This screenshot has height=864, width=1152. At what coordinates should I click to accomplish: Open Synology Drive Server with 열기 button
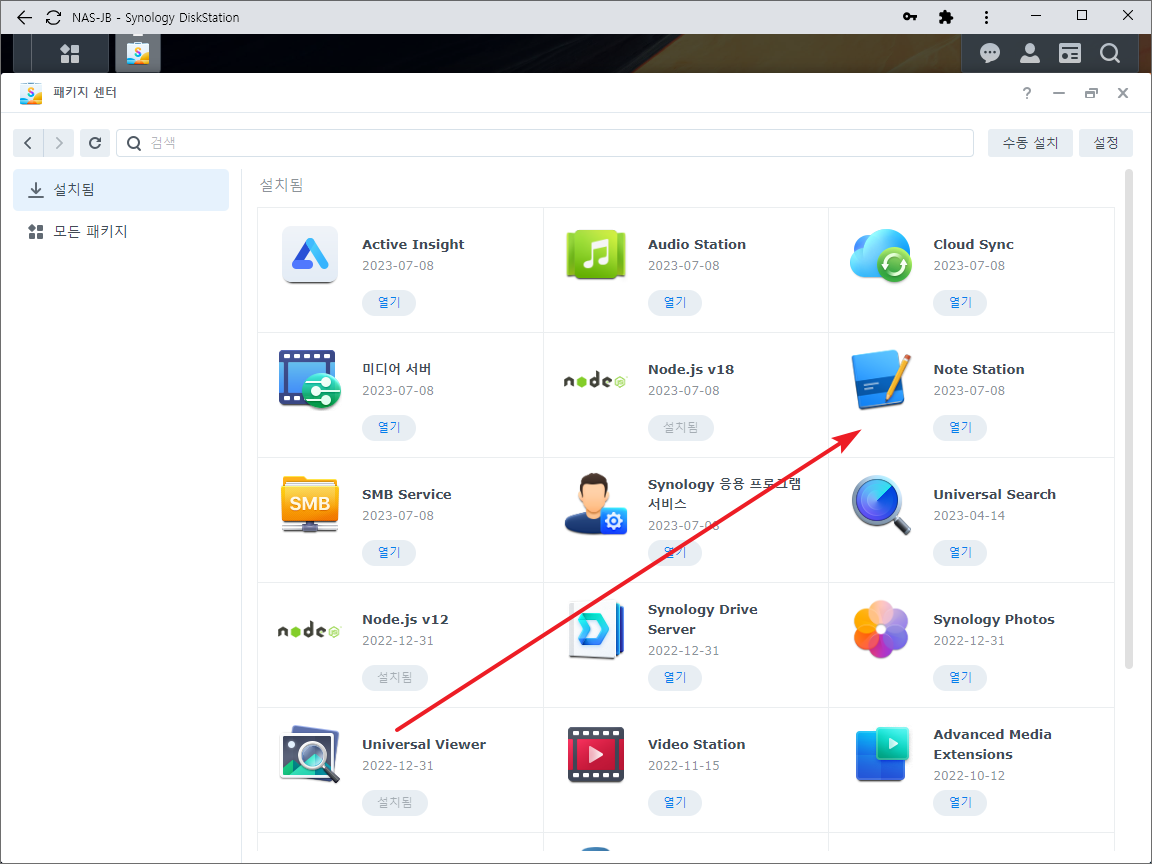(674, 677)
